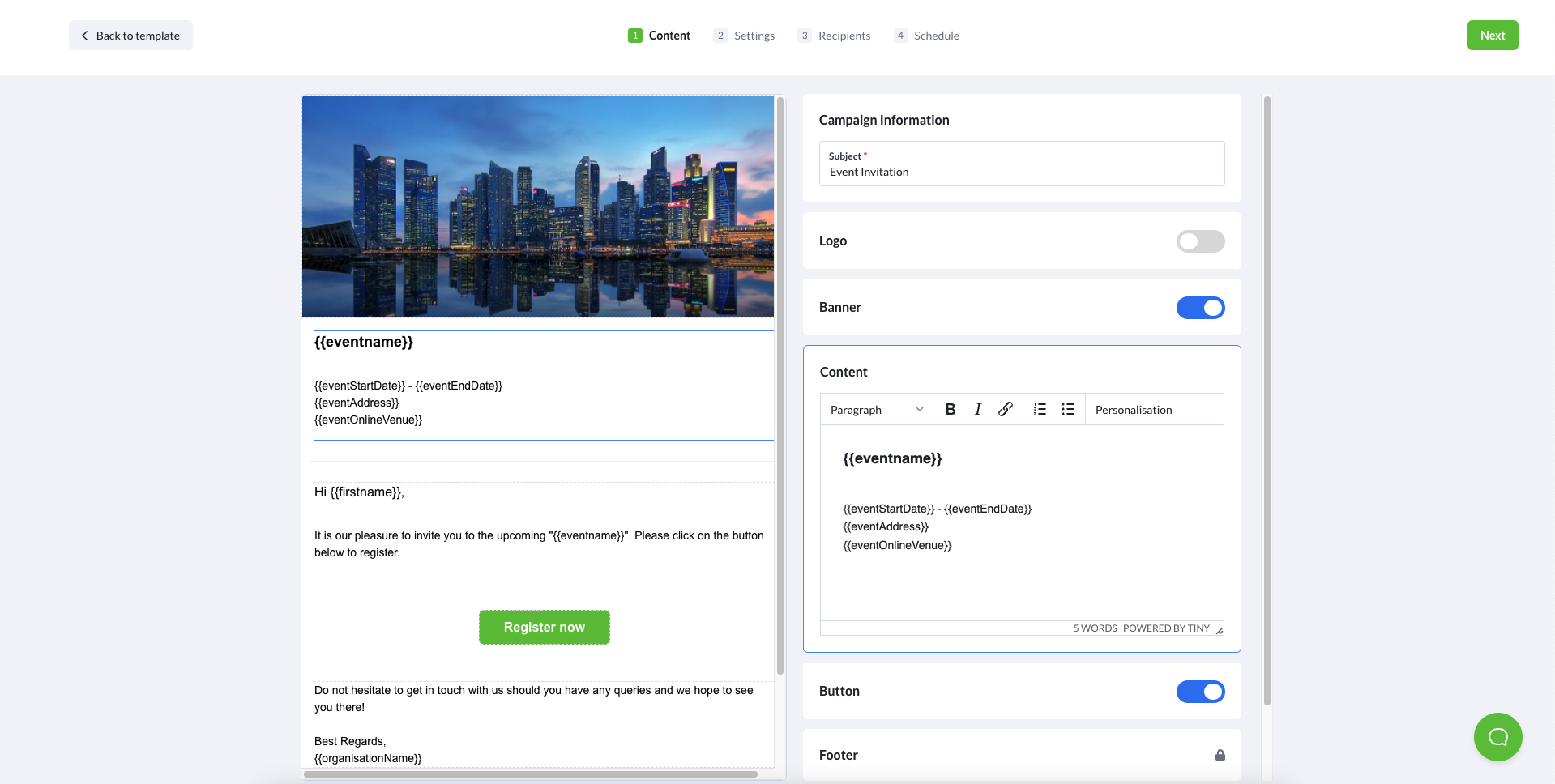Screen dimensions: 1555x784
Task: Click the date range line in the editor
Action: coord(937,509)
